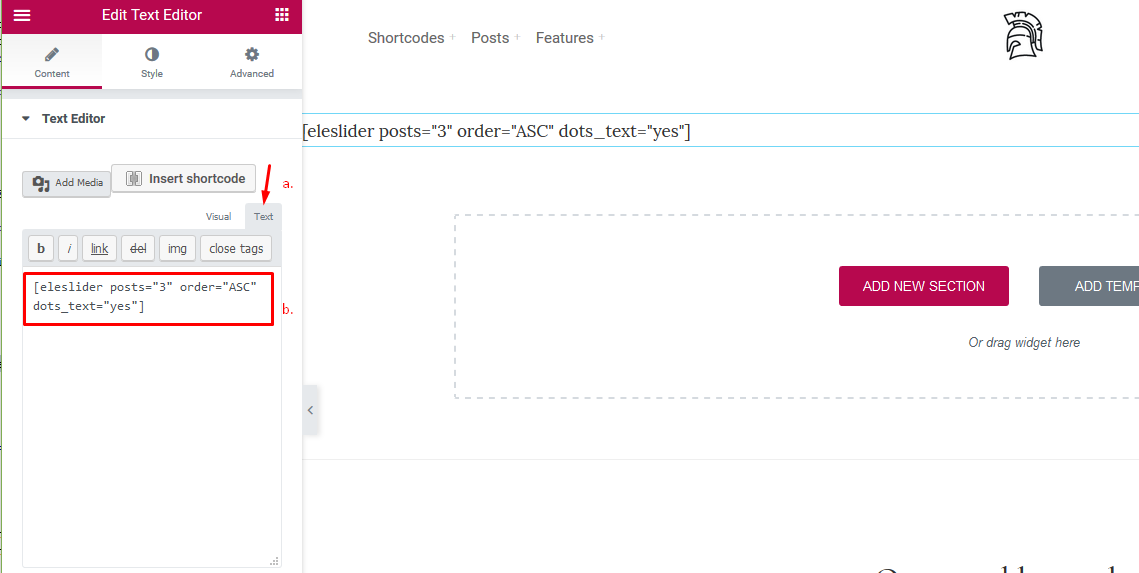
Task: Click the ADD NEW SECTION button
Action: coord(923,286)
